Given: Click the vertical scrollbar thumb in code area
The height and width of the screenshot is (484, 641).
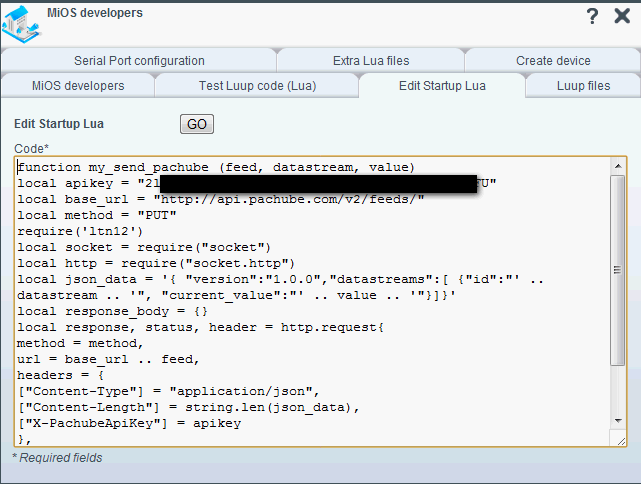Looking at the screenshot, I should pyautogui.click(x=618, y=270).
